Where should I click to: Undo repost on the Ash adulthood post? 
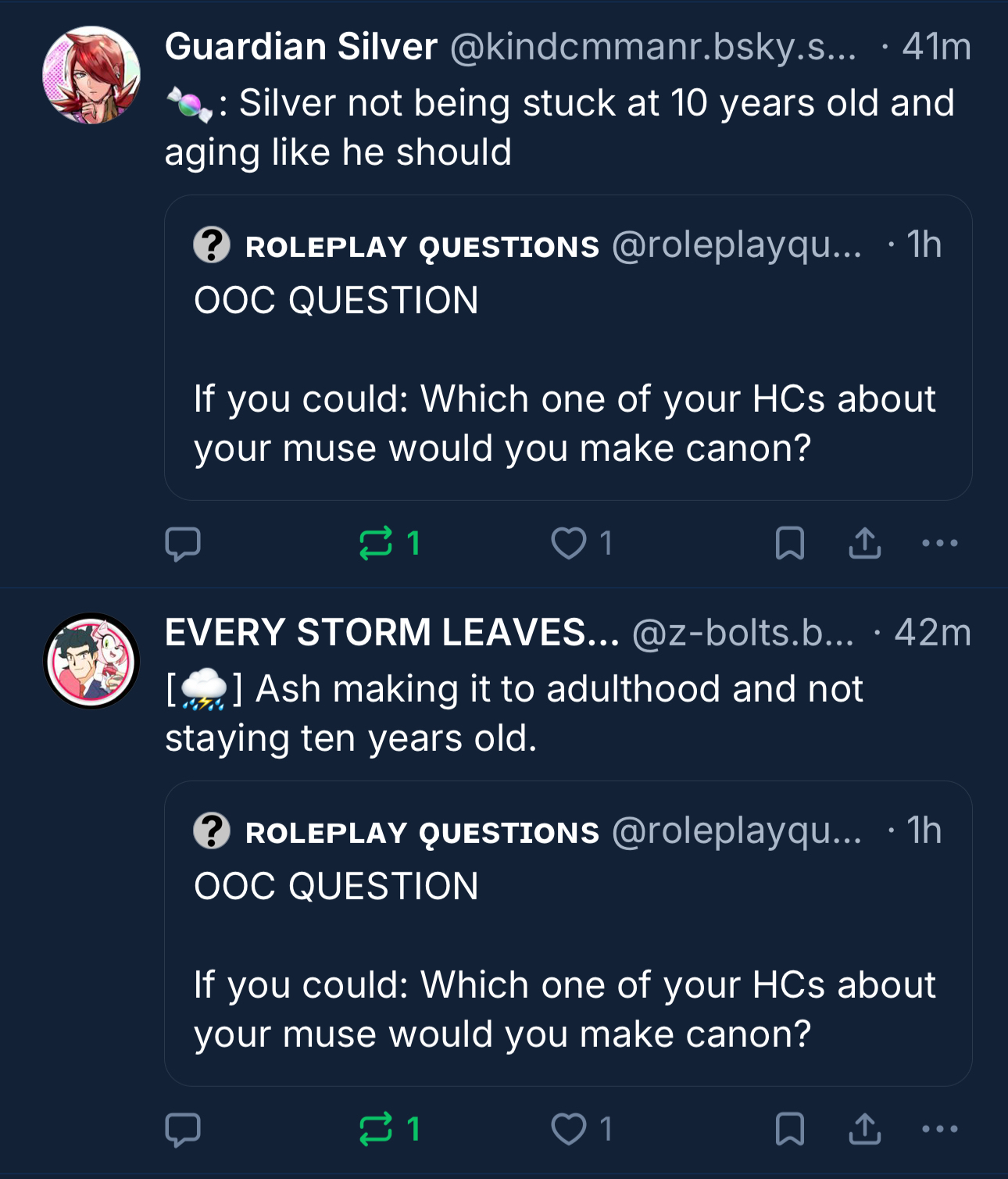(376, 1130)
